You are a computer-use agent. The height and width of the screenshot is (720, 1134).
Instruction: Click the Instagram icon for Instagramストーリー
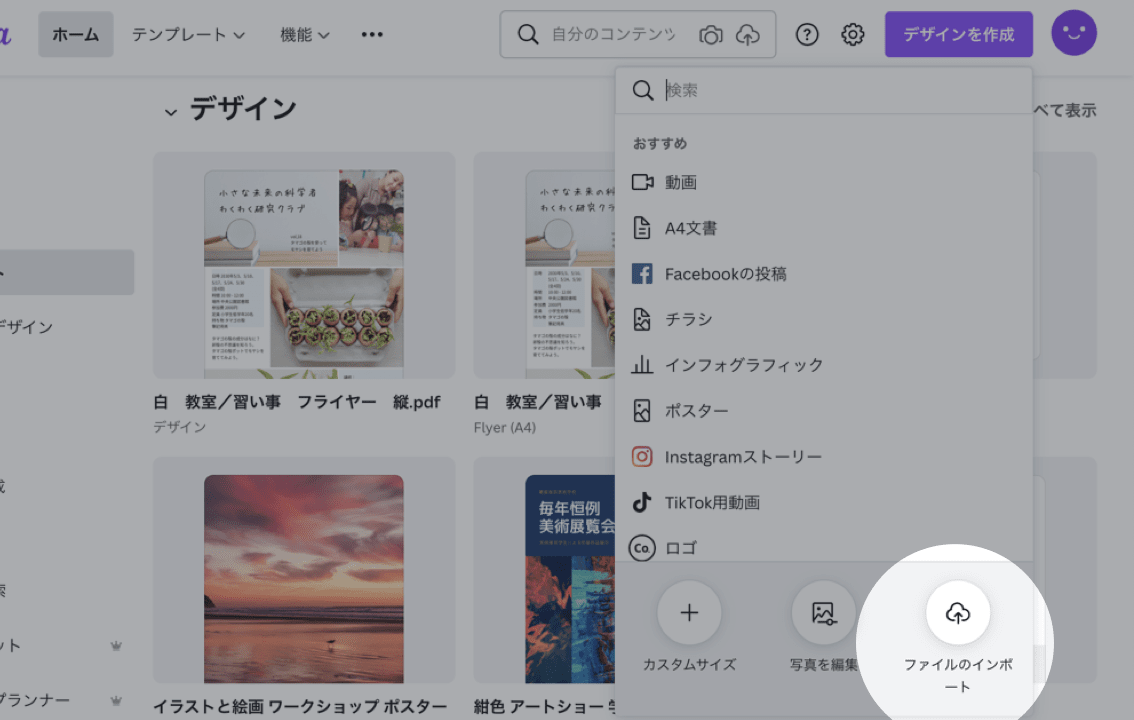[642, 456]
